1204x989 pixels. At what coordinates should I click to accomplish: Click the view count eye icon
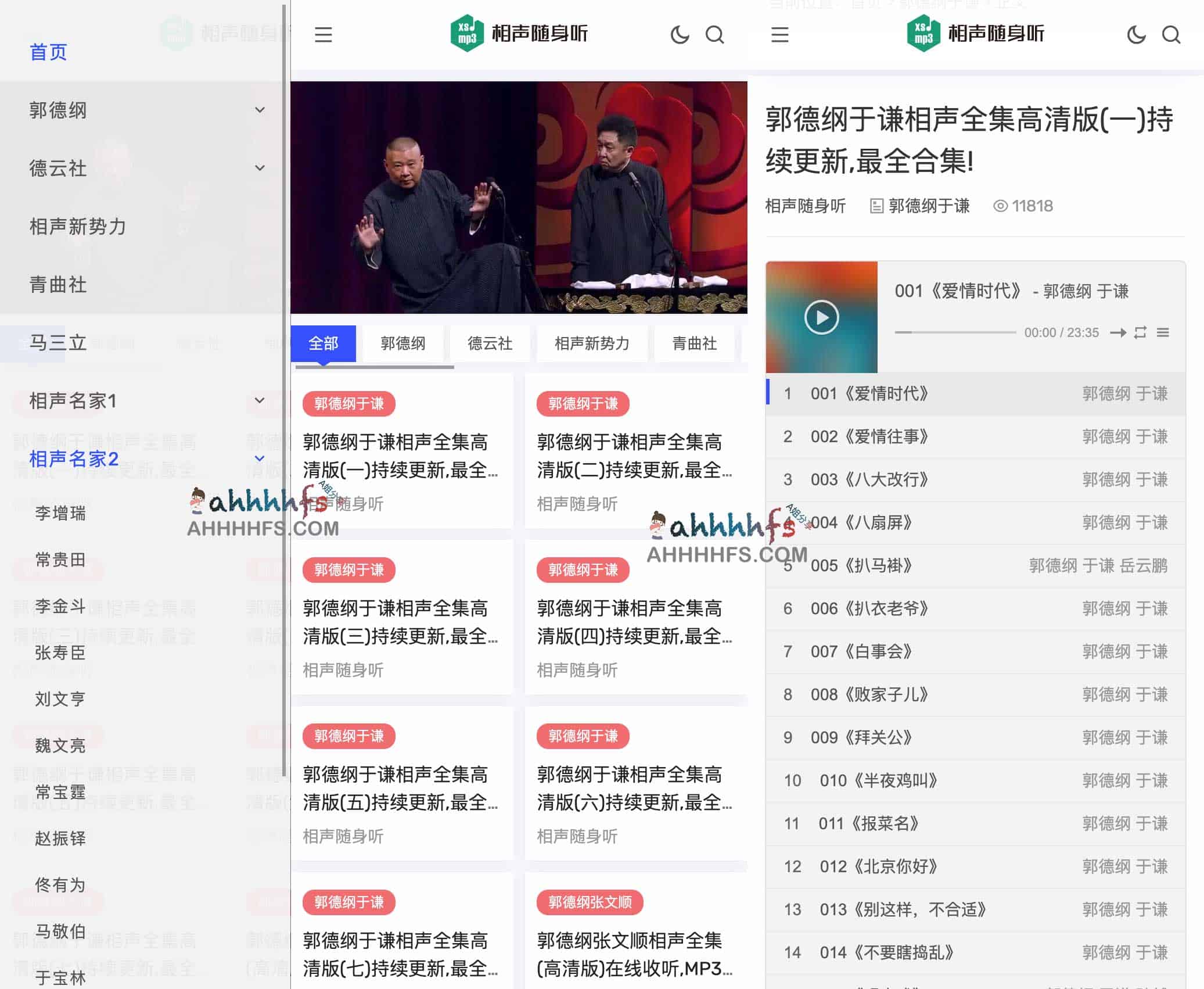1000,206
